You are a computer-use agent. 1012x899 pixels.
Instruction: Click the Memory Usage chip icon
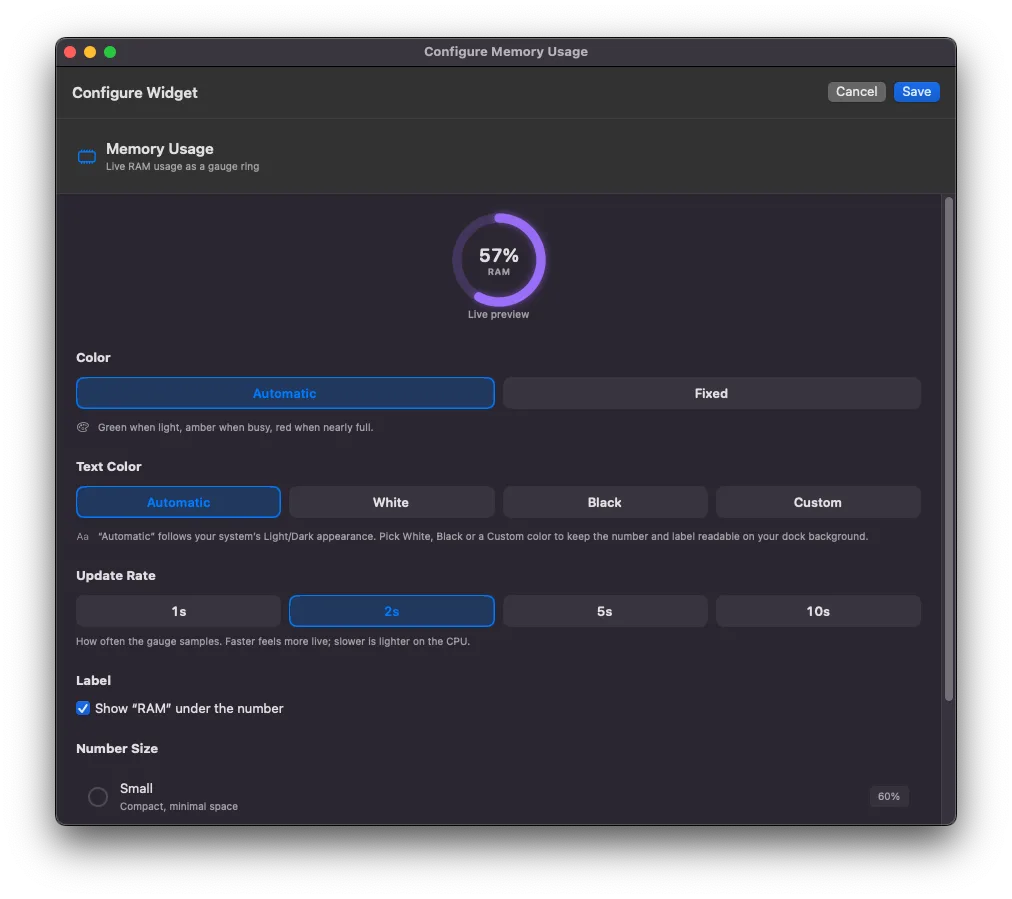click(x=86, y=157)
